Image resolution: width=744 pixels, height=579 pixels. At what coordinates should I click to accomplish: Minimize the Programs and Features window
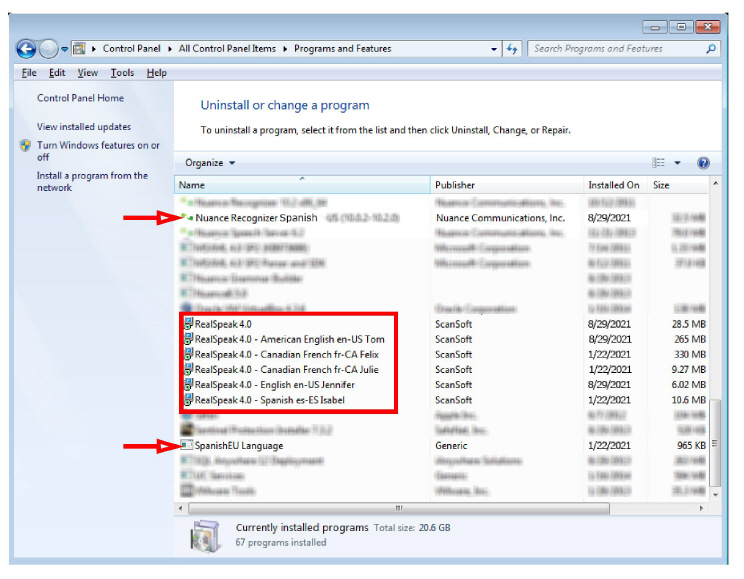point(655,28)
